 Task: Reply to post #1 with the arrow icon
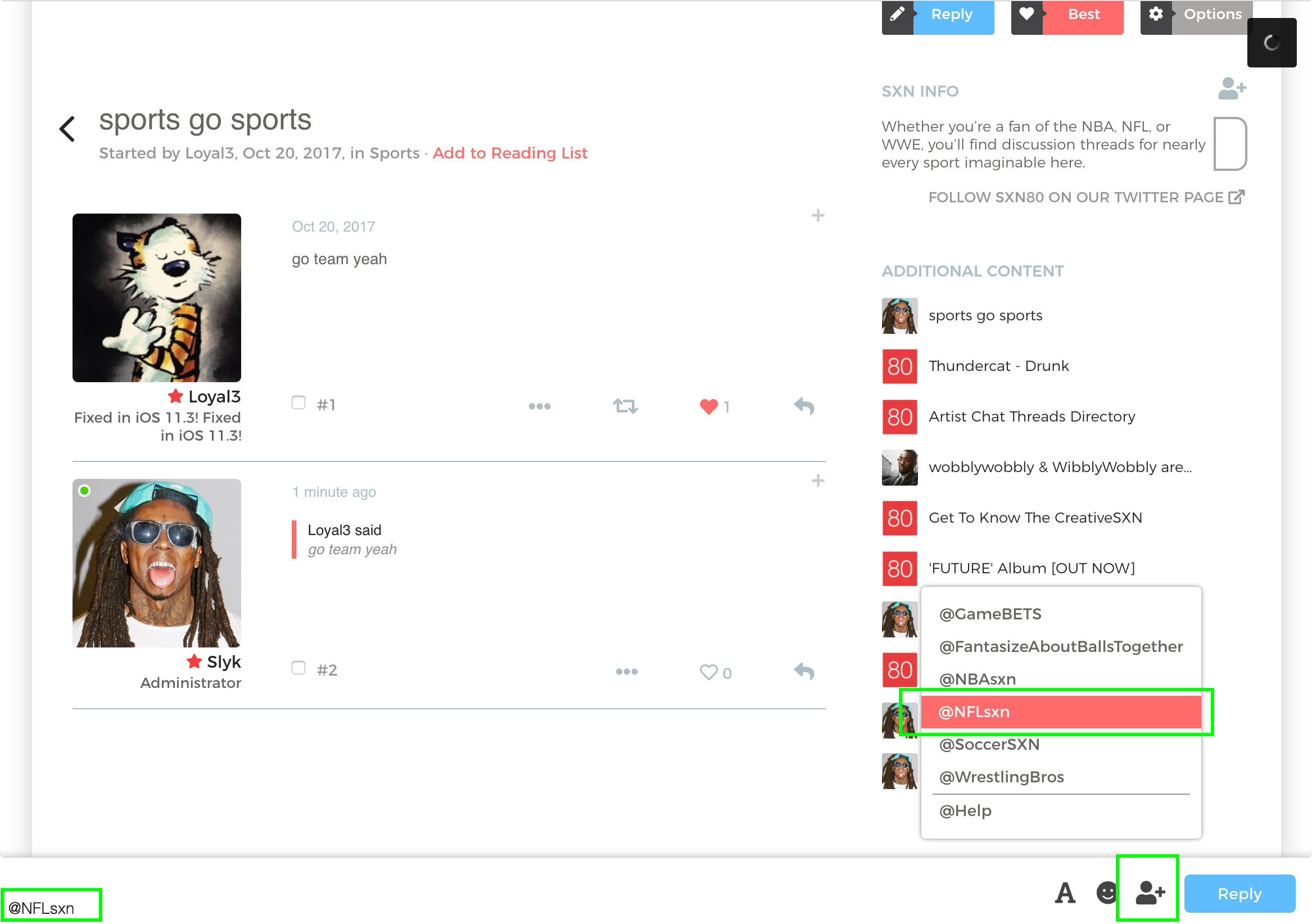[804, 406]
